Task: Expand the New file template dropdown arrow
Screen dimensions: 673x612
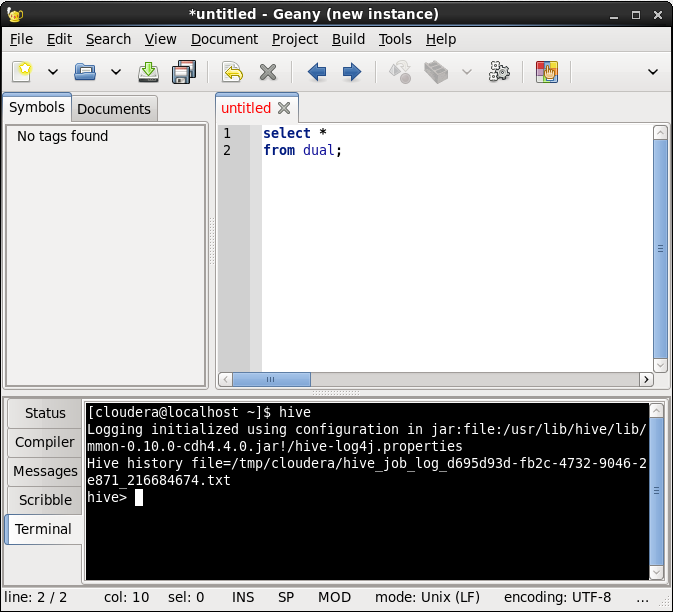Action: click(53, 72)
